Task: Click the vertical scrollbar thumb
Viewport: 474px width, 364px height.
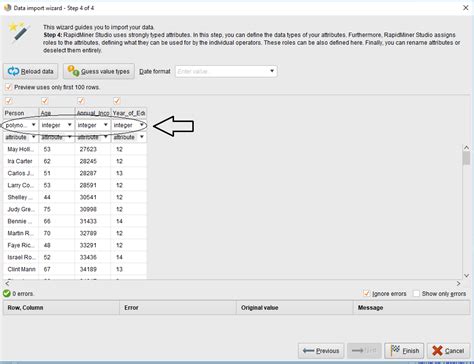Action: coord(466,158)
